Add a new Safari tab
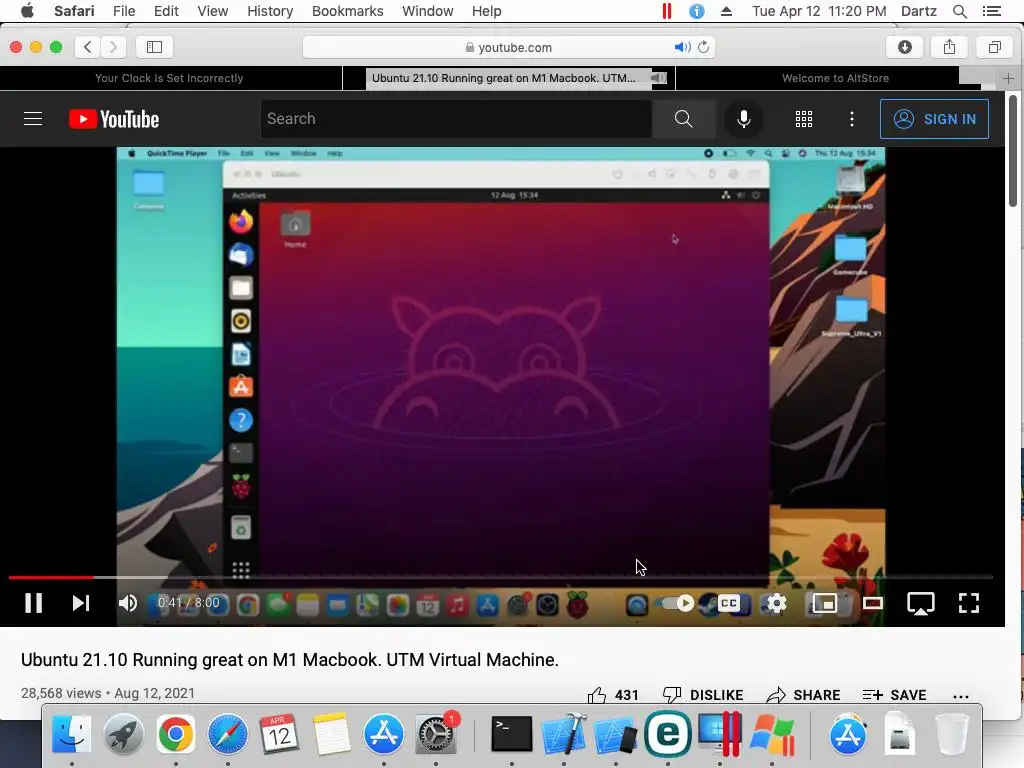This screenshot has height=768, width=1024. point(1008,78)
